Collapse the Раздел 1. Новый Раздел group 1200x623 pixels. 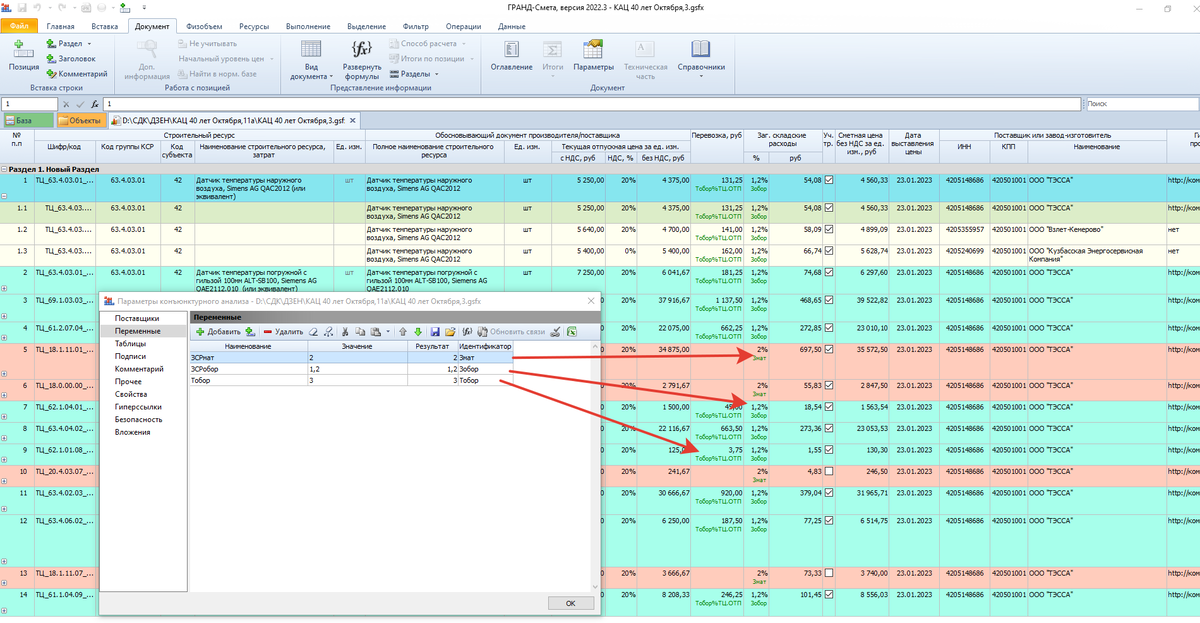pos(5,169)
